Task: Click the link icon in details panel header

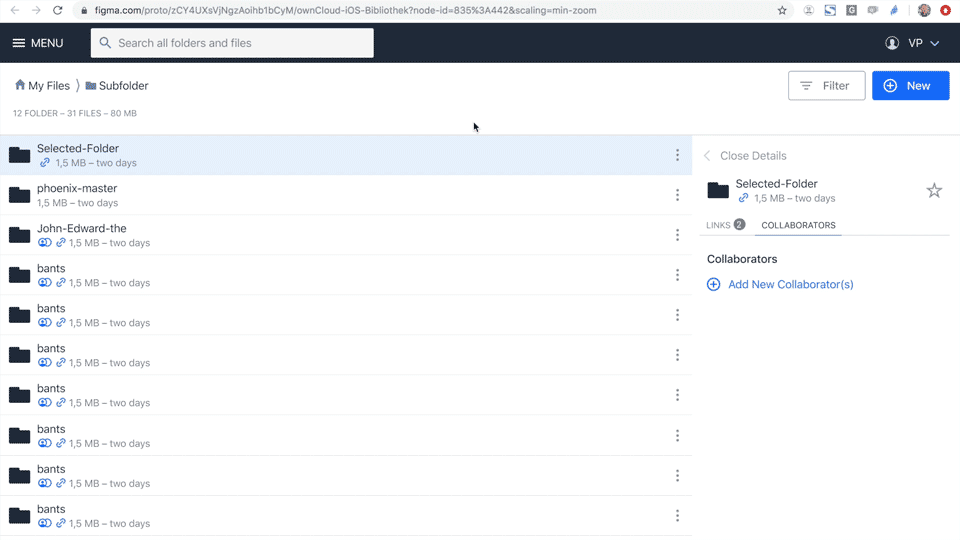Action: pyautogui.click(x=743, y=198)
